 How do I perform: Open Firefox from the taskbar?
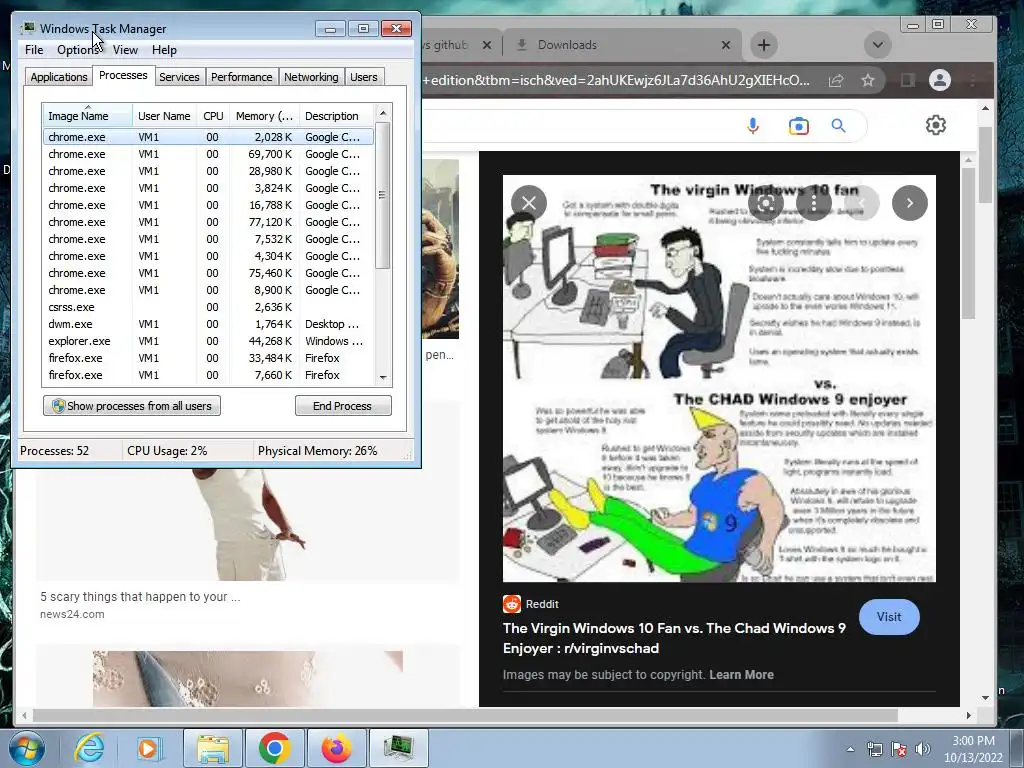coord(336,748)
